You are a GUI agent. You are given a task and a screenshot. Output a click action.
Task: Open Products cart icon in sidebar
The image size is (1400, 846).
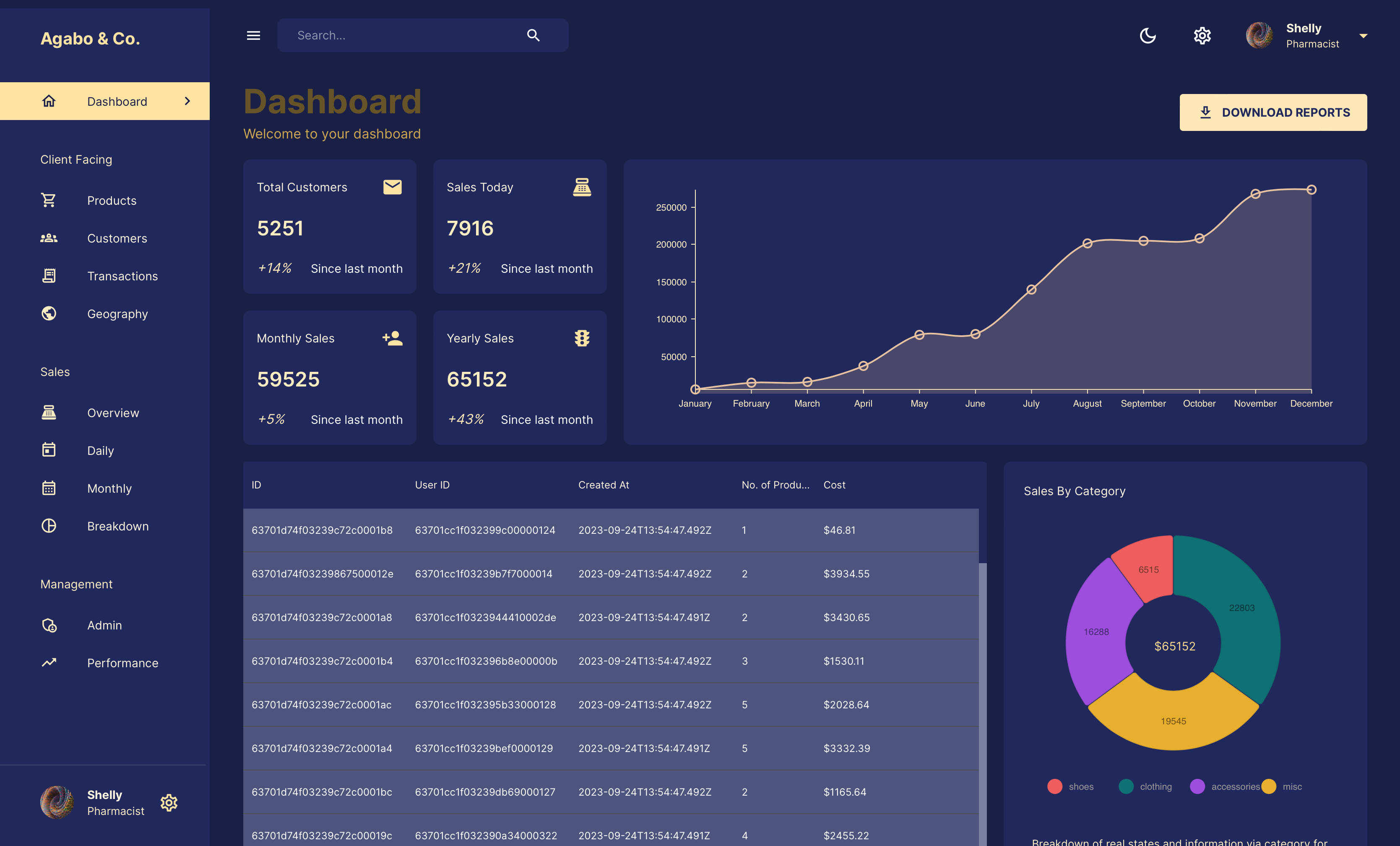49,200
